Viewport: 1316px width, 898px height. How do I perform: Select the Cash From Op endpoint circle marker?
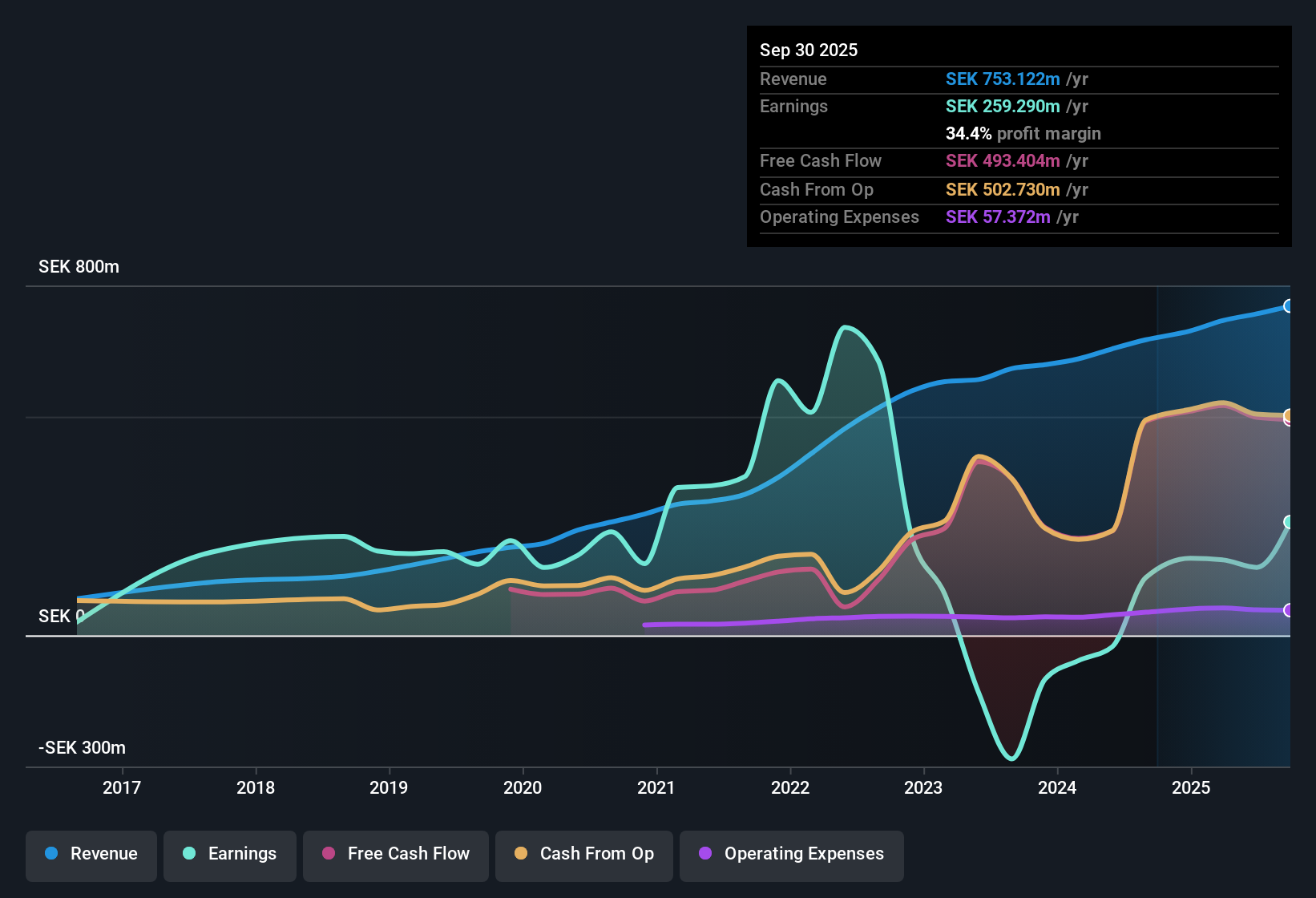pyautogui.click(x=1288, y=415)
